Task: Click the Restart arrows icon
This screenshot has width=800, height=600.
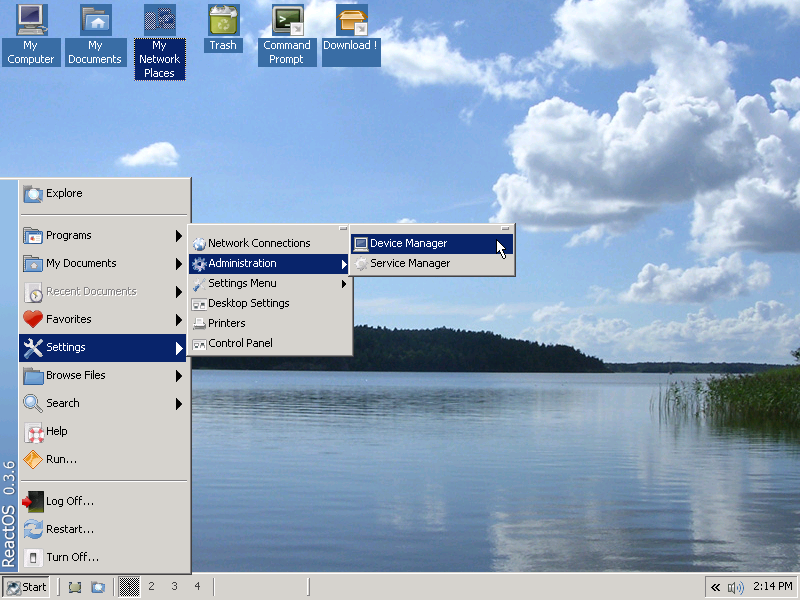Action: tap(33, 530)
